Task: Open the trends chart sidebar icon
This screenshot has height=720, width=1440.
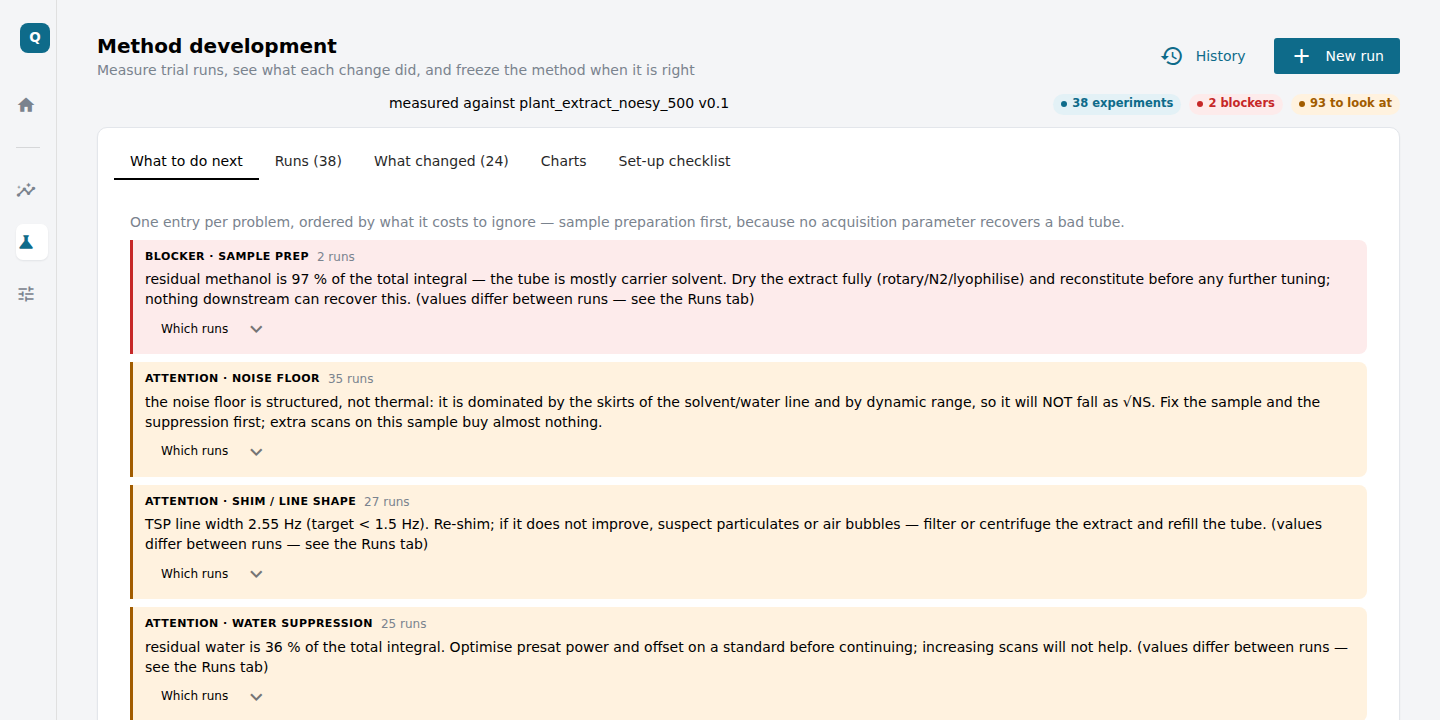Action: (x=27, y=190)
